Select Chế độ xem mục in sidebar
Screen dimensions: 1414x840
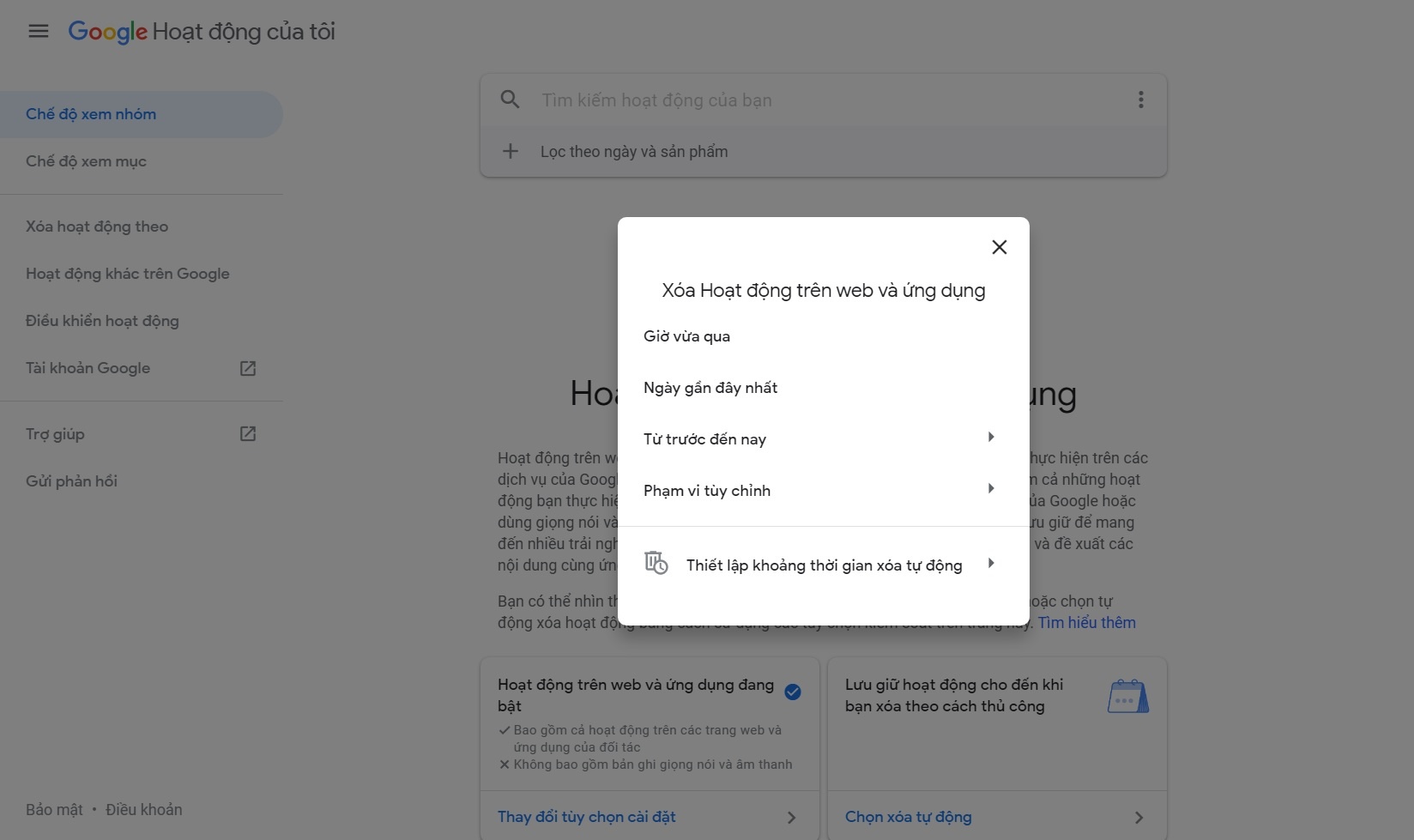86,161
